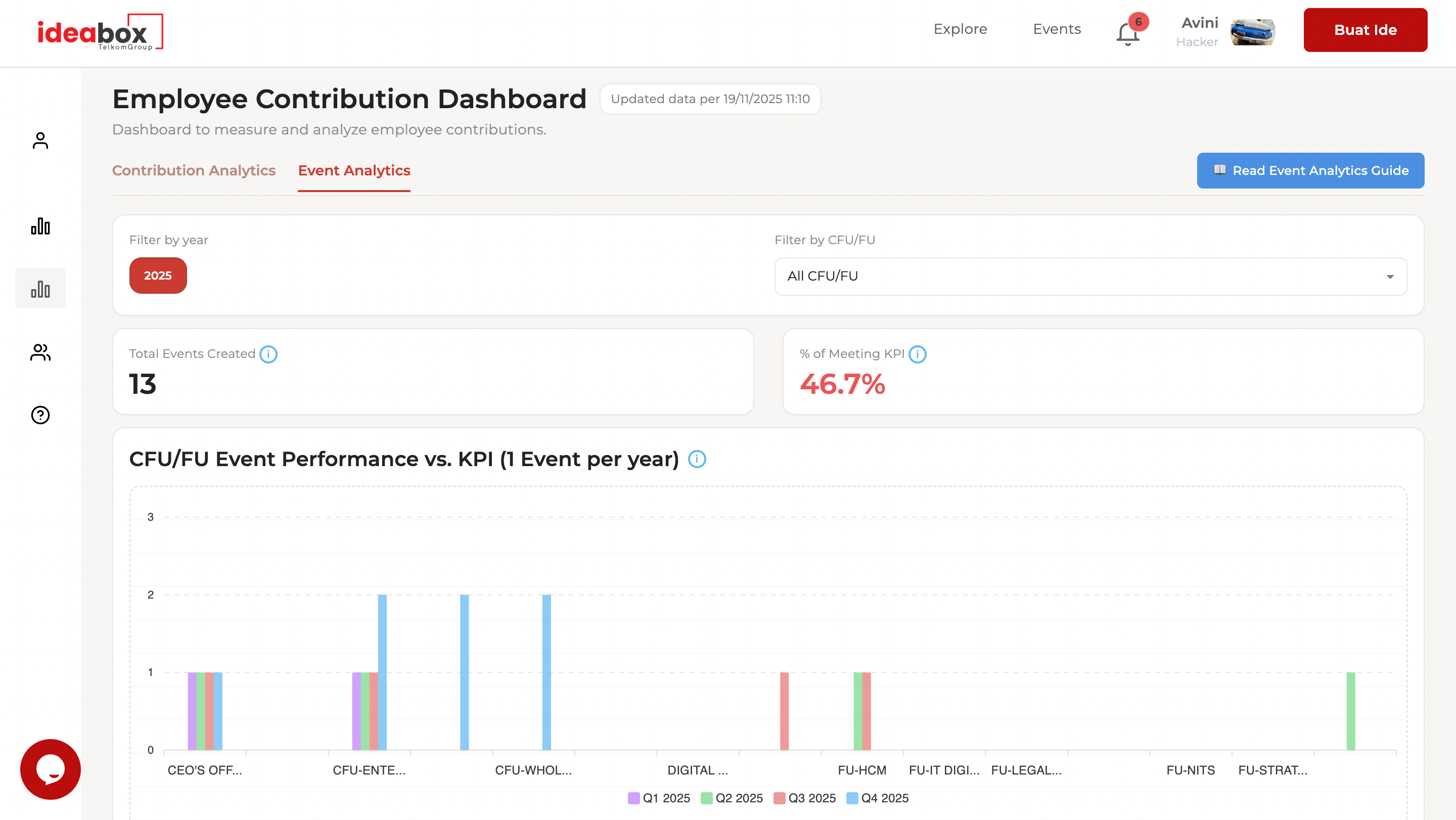Click the first bar chart sidebar icon

(x=40, y=226)
